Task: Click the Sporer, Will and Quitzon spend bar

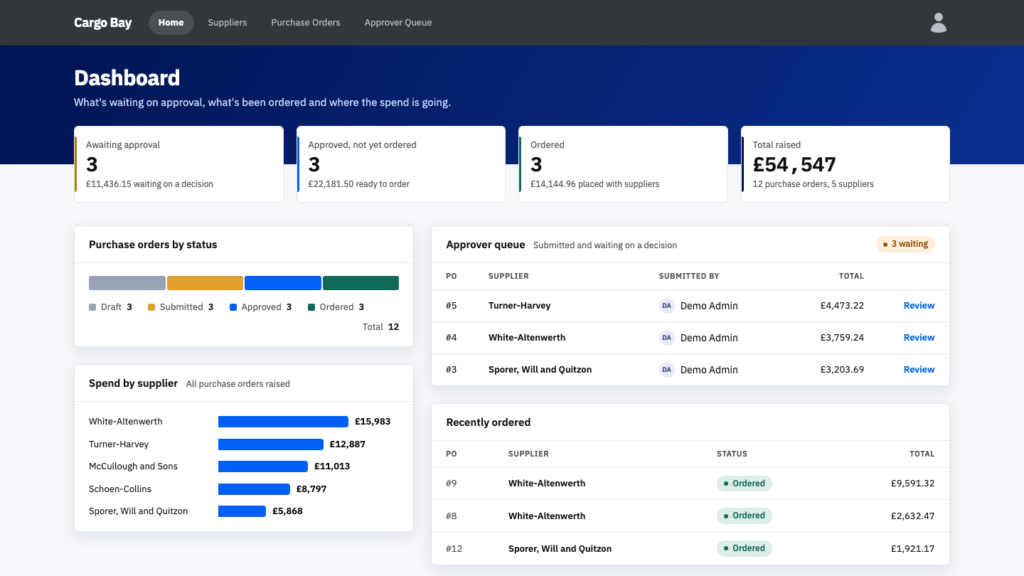Action: coord(242,511)
